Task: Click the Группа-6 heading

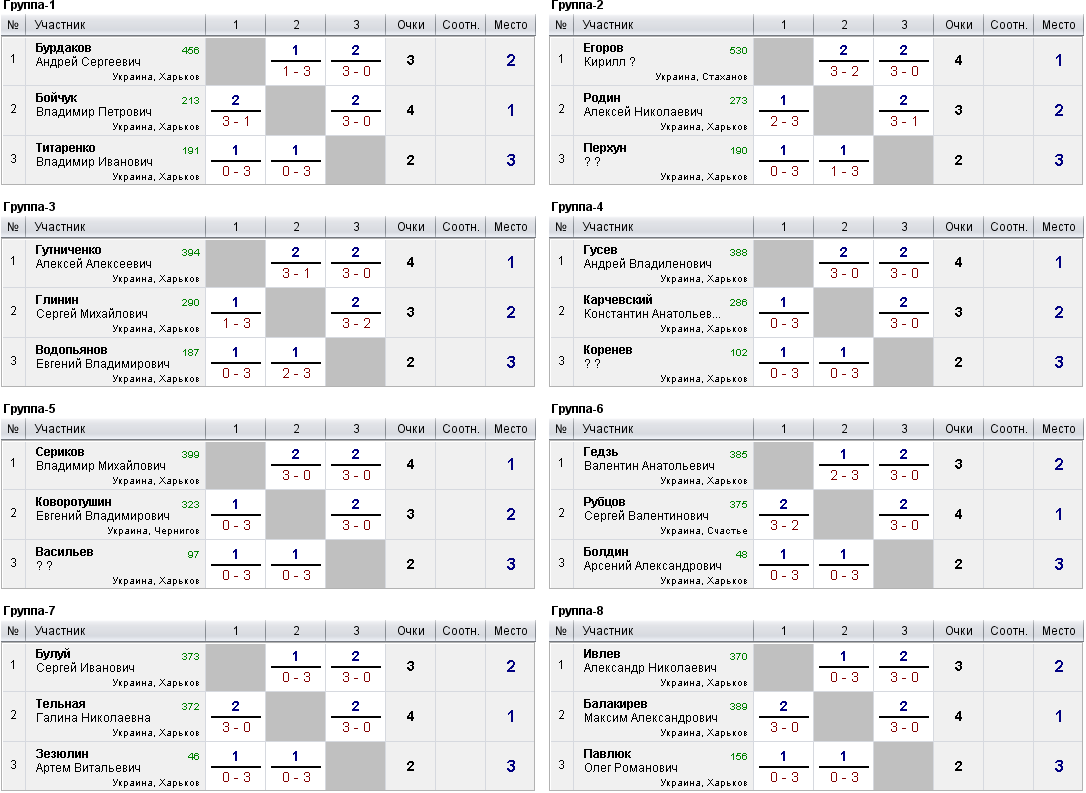Action: 577,409
